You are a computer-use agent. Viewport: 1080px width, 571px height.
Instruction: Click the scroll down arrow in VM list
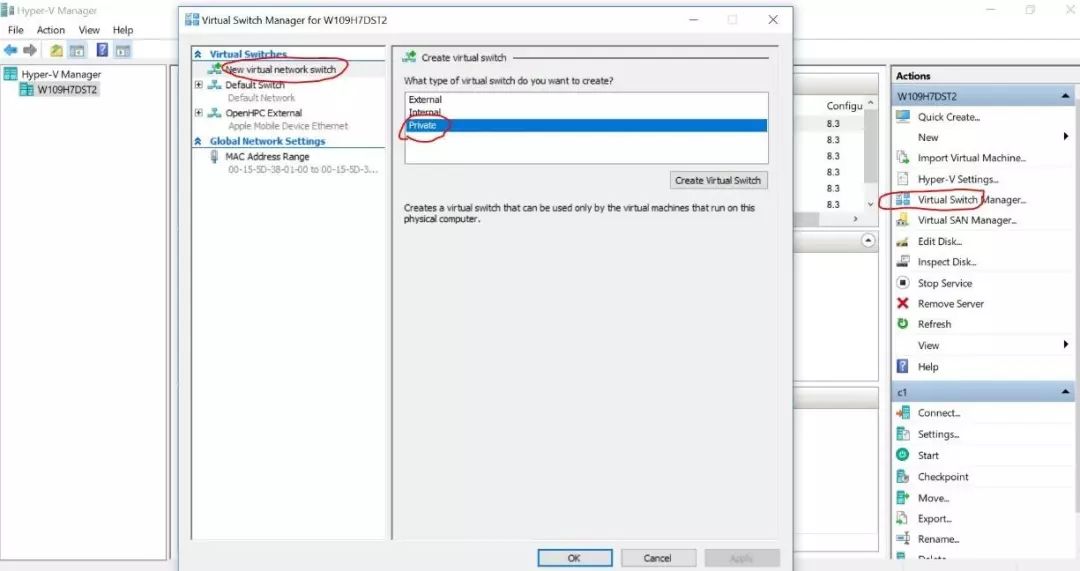coord(871,204)
